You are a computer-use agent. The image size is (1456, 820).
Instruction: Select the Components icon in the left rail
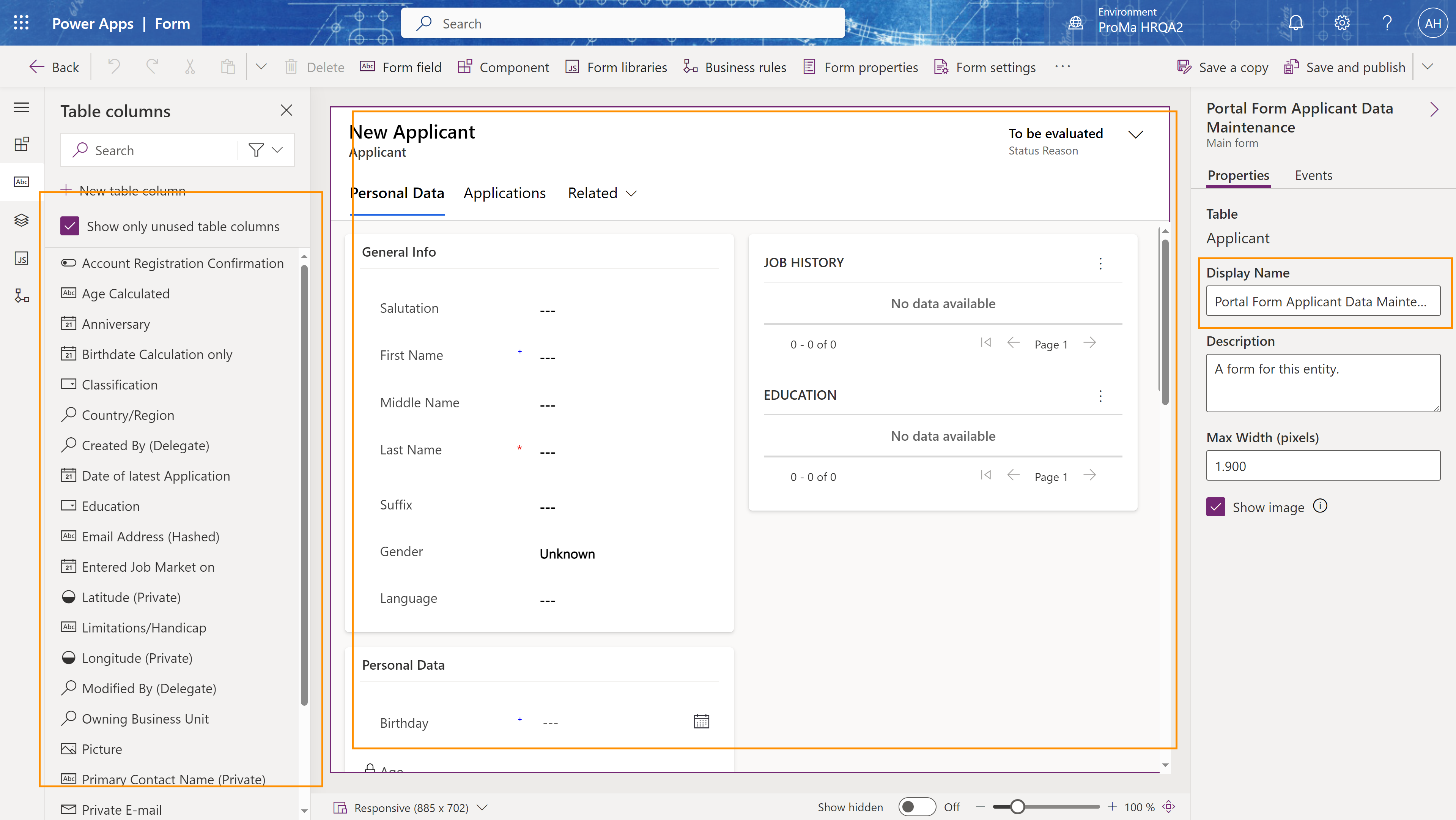click(22, 144)
